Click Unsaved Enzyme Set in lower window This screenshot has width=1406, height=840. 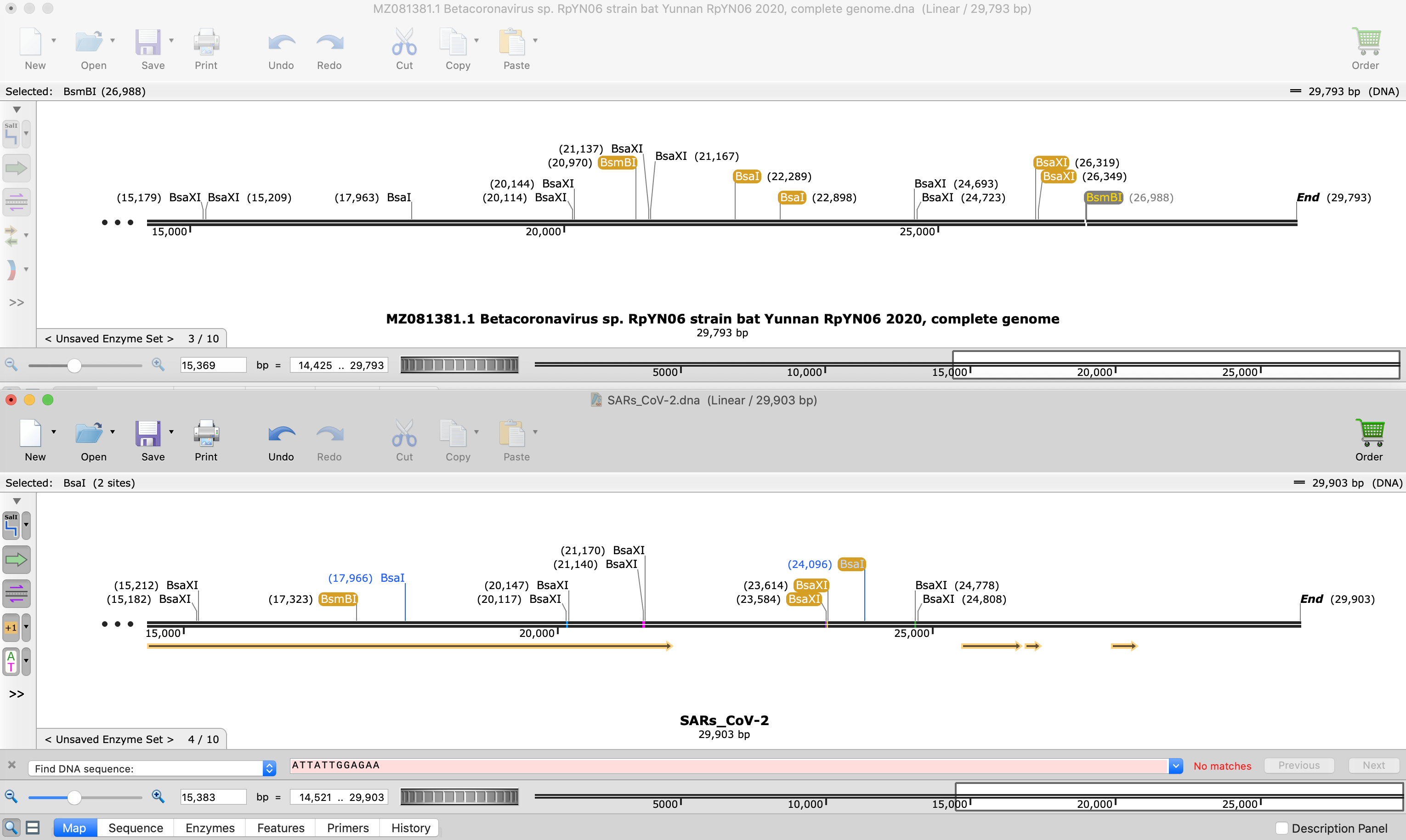coord(109,739)
